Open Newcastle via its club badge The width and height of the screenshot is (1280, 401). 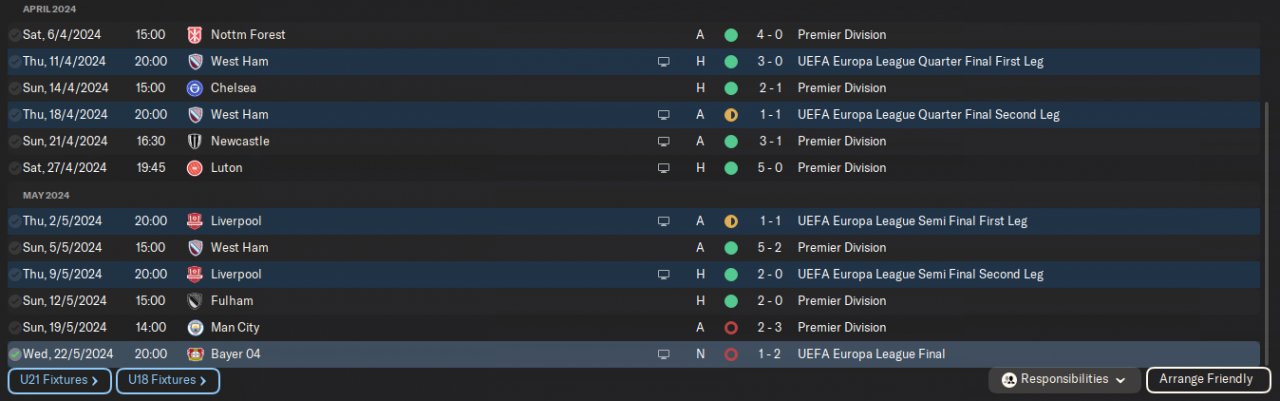pos(195,141)
